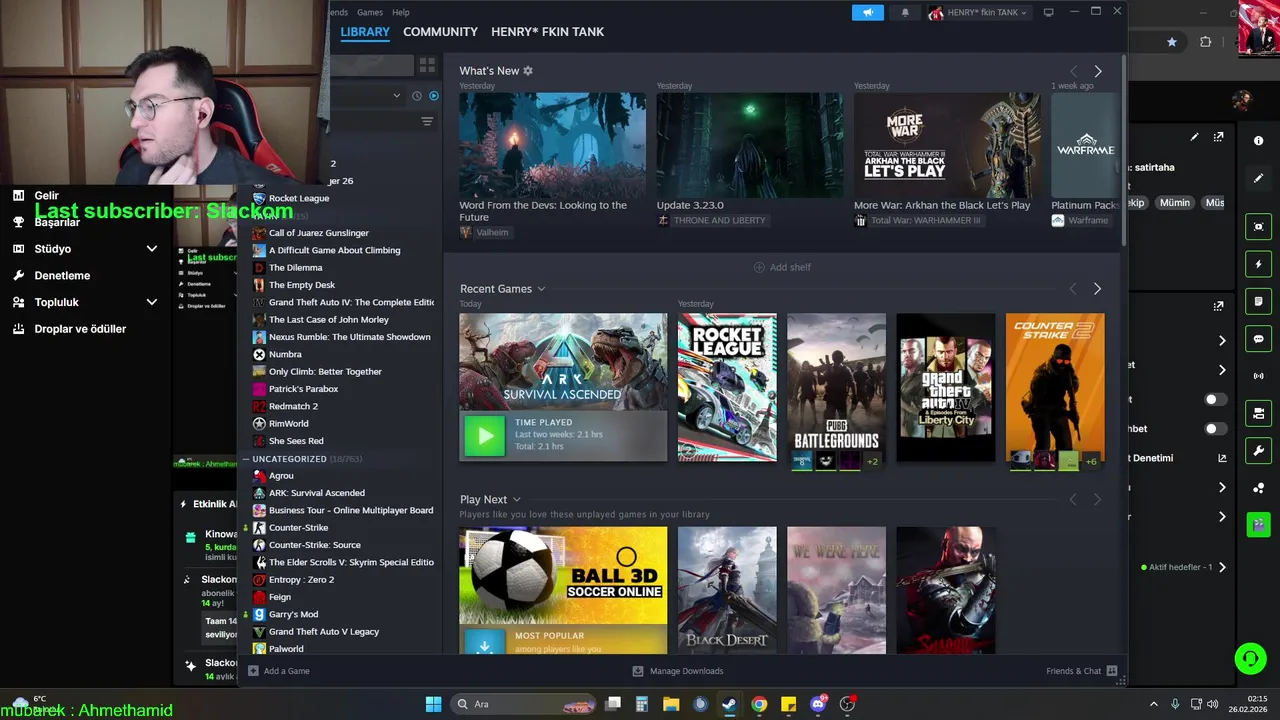1280x720 pixels.
Task: Open Steam notifications bell
Action: click(906, 12)
